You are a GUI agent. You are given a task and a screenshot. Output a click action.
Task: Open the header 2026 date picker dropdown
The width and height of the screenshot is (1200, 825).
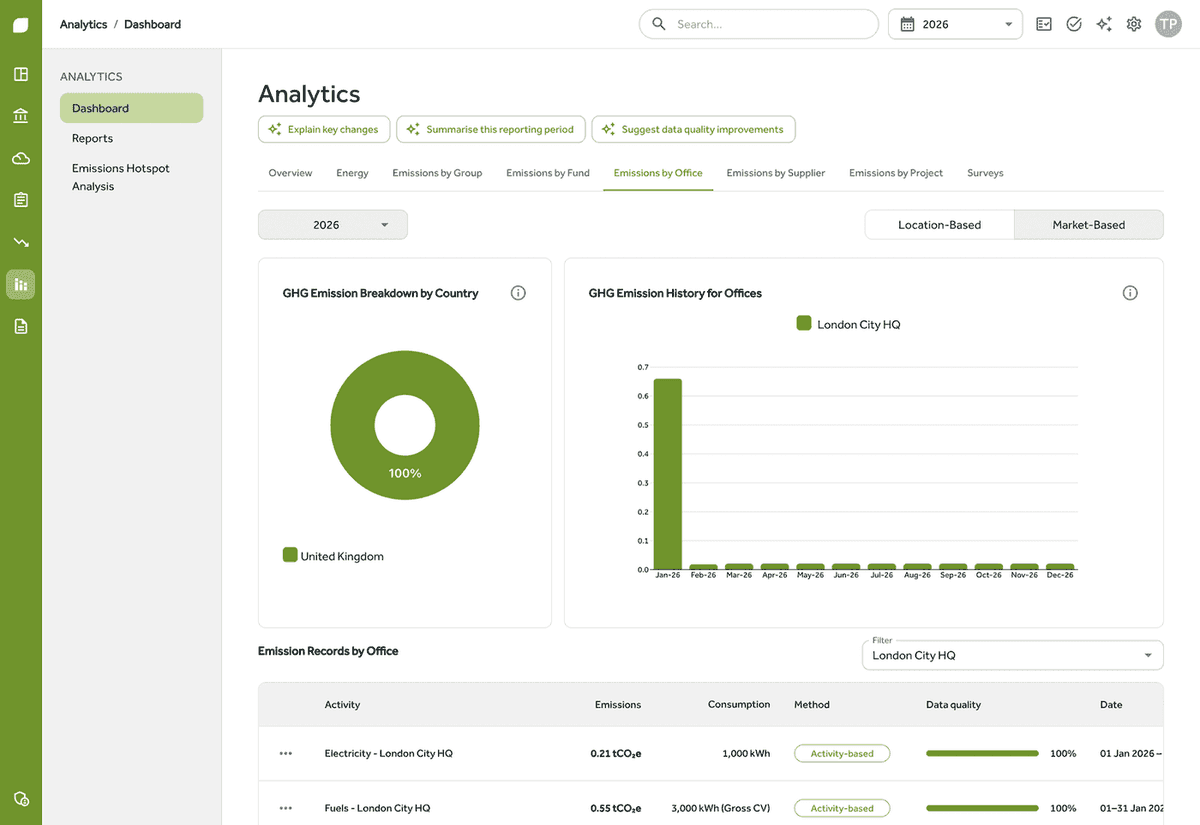click(955, 24)
